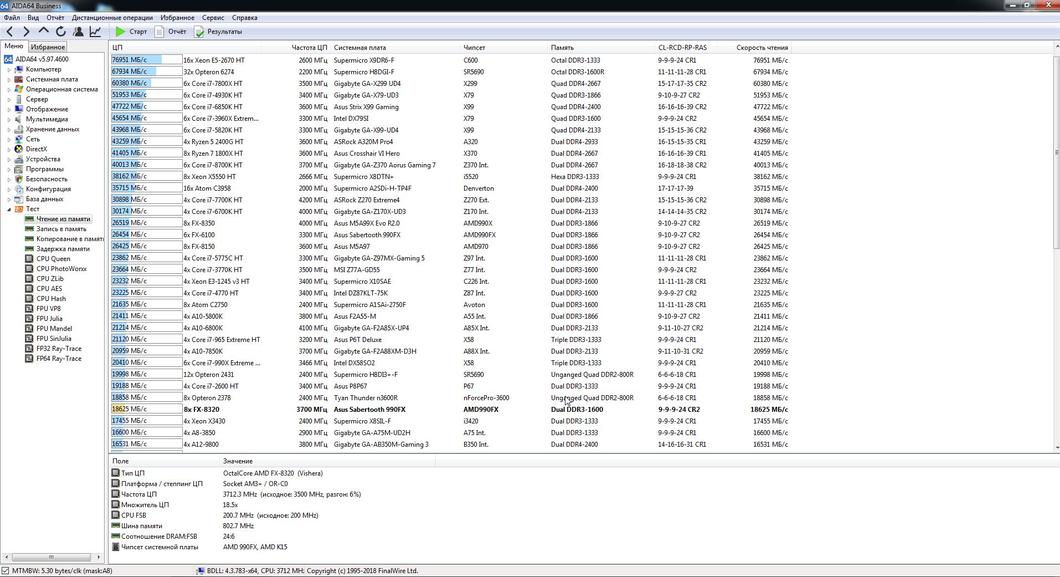Image resolution: width=1060 pixels, height=577 pixels.
Task: Collapse the Тест tree node
Action: coord(9,209)
